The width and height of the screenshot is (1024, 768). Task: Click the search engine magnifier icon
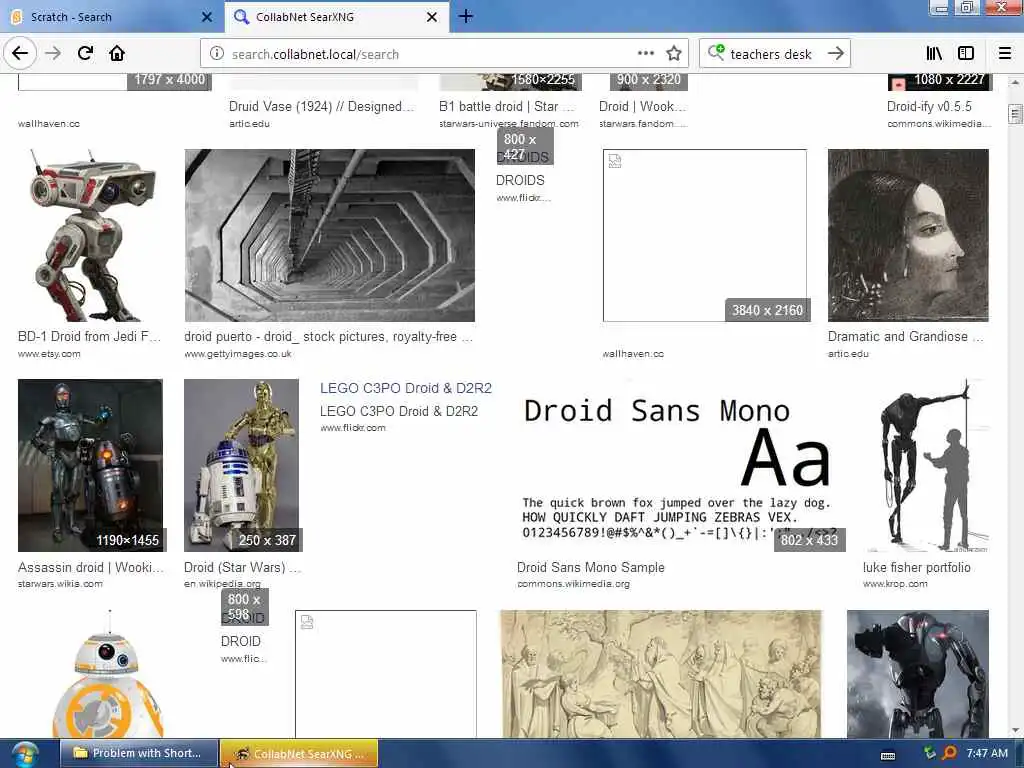click(x=716, y=53)
